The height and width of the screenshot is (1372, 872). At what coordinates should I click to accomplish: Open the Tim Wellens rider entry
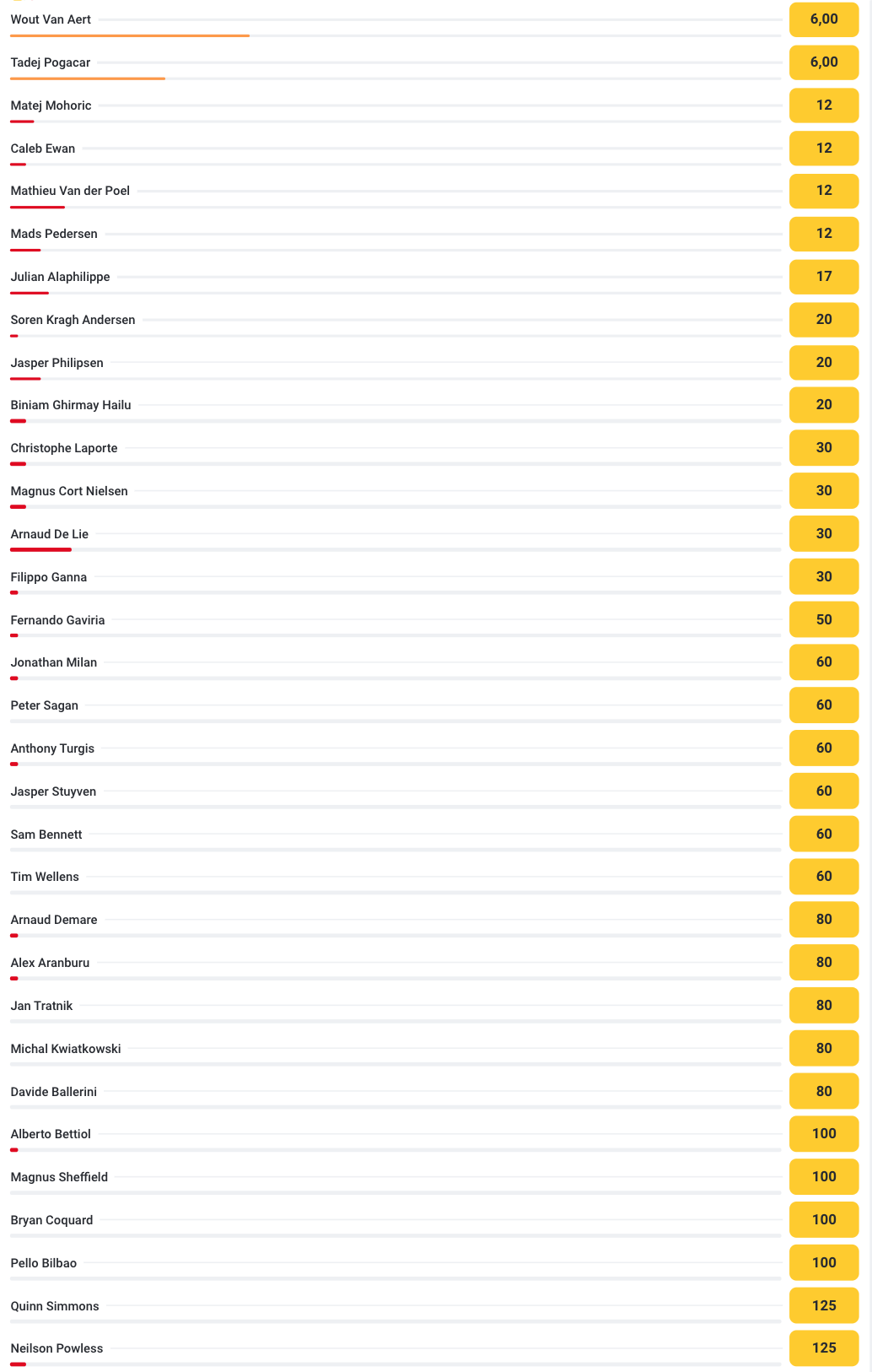click(x=45, y=877)
